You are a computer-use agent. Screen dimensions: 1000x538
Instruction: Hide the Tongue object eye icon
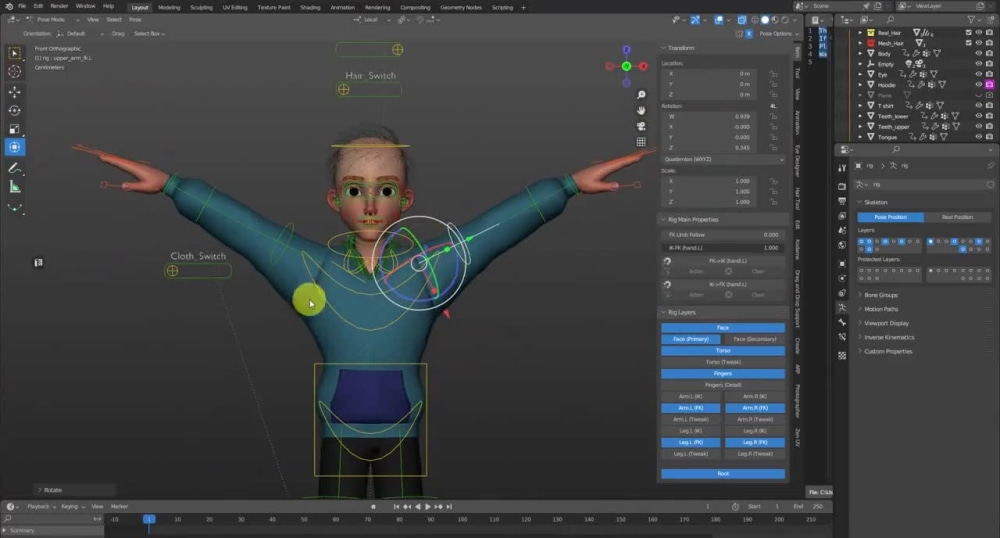click(979, 137)
